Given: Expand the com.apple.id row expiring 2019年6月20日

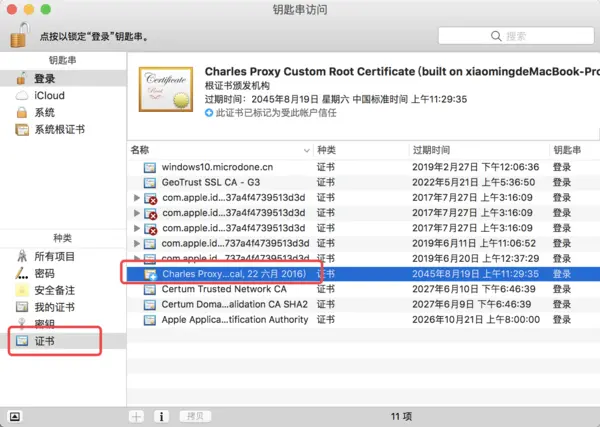Looking at the screenshot, I should click(x=137, y=258).
